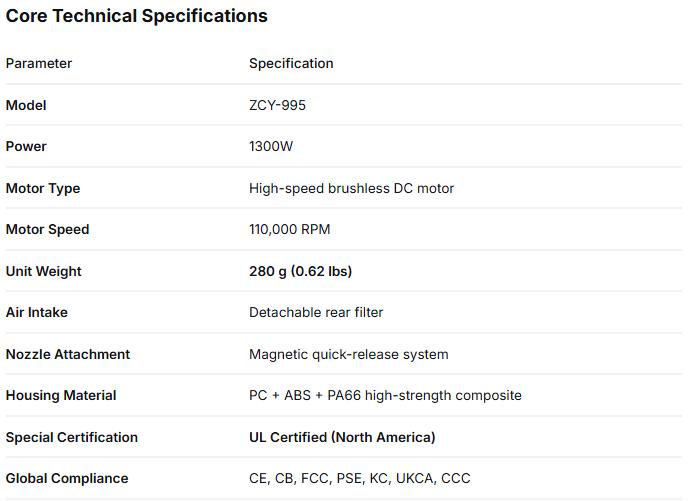Click the PC + ABS + PA66 composite value
The height and width of the screenshot is (501, 690).
[385, 395]
